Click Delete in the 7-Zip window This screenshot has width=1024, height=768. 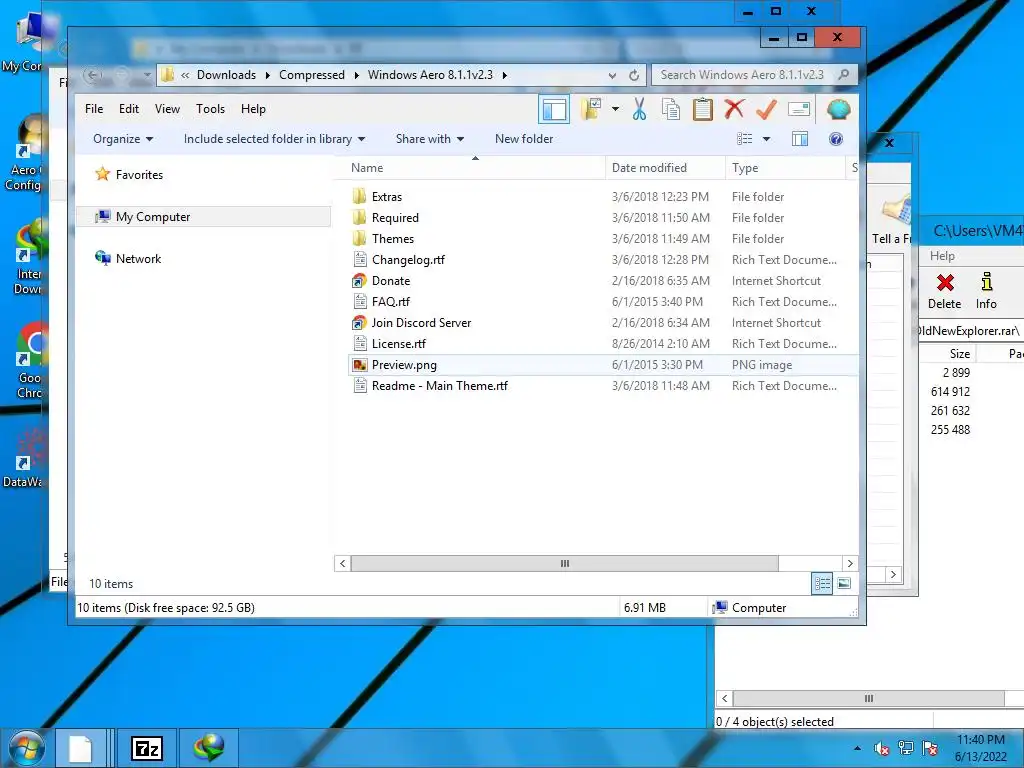coord(944,291)
